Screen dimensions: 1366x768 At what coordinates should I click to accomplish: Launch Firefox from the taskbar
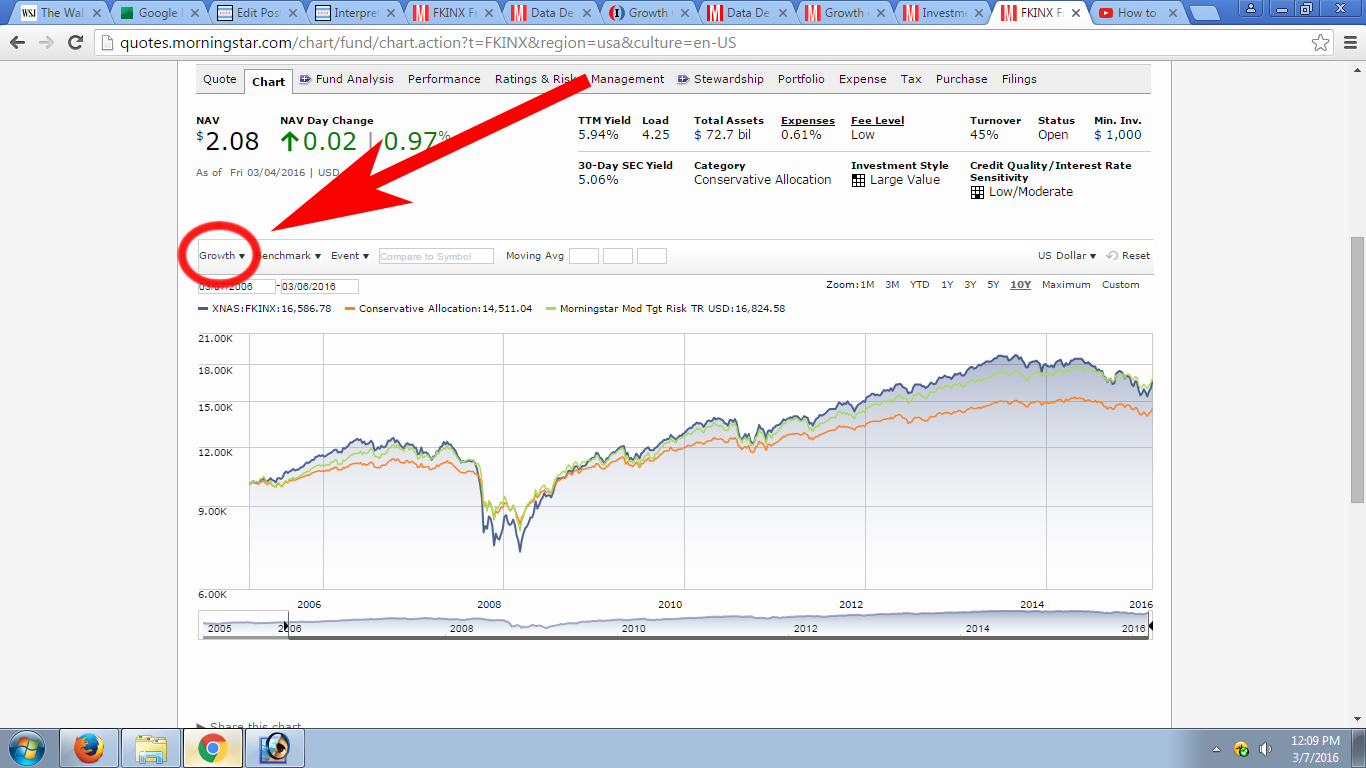click(89, 748)
